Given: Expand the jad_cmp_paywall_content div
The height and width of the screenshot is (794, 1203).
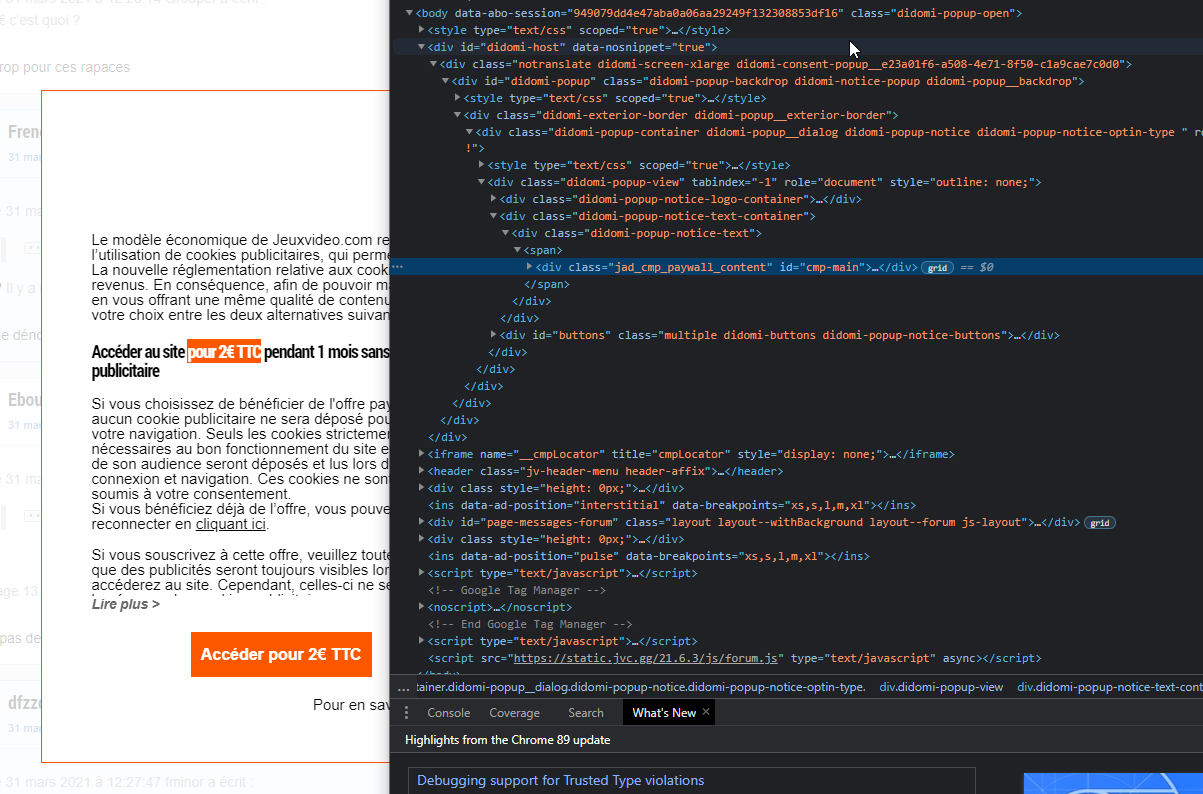Looking at the screenshot, I should point(530,267).
